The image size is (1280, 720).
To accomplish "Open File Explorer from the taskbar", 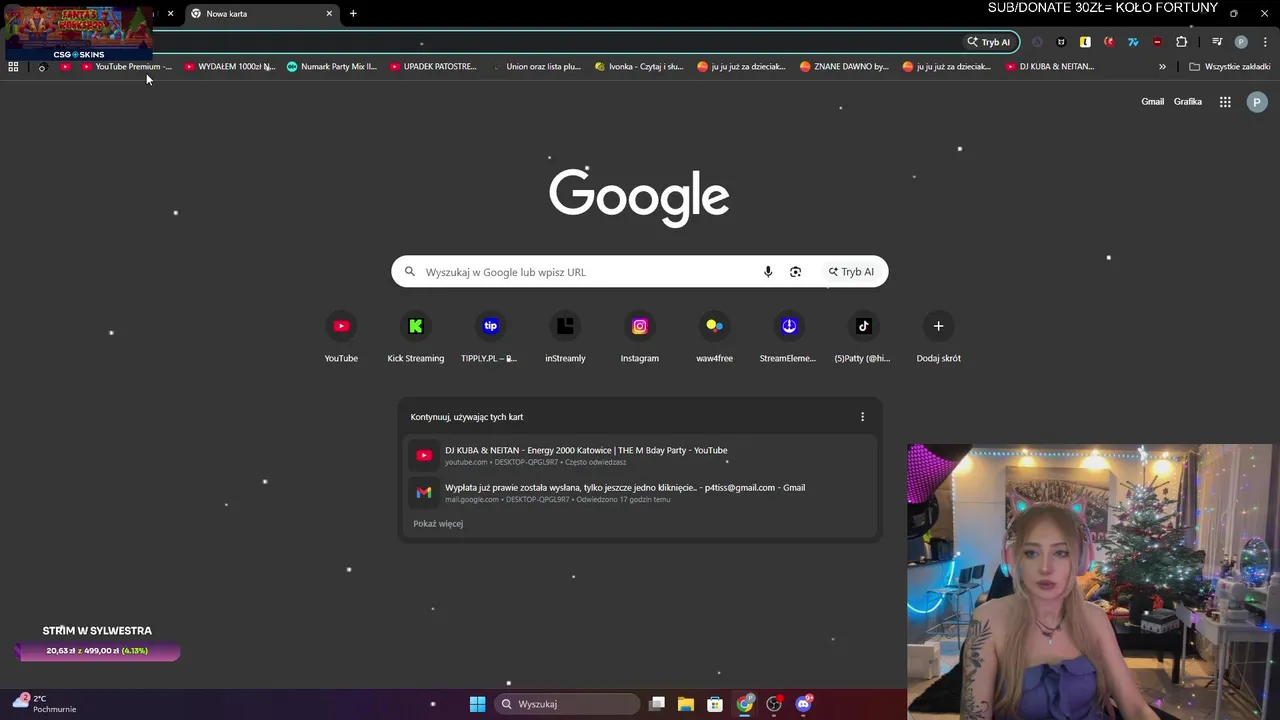I will coord(686,704).
